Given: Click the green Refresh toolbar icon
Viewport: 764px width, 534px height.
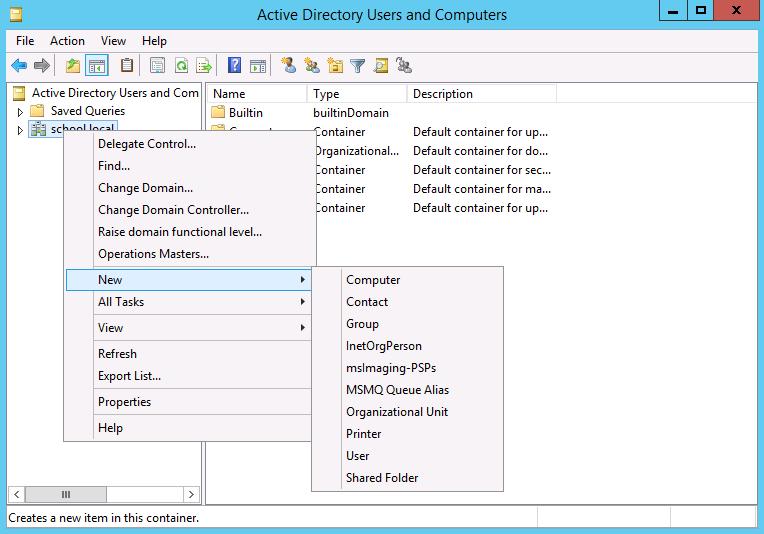Looking at the screenshot, I should tap(181, 65).
